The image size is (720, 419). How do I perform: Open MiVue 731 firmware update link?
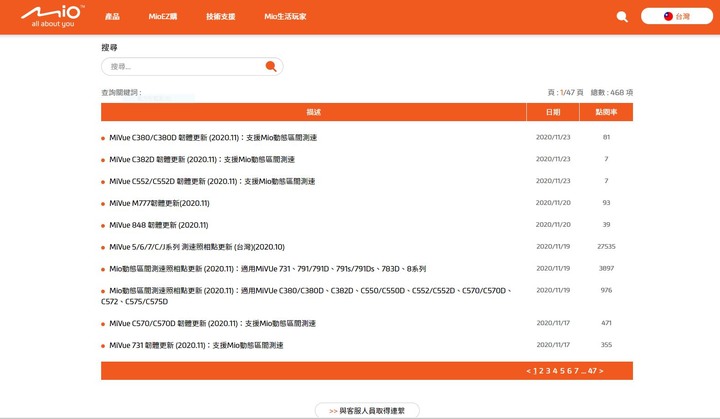[x=196, y=345]
